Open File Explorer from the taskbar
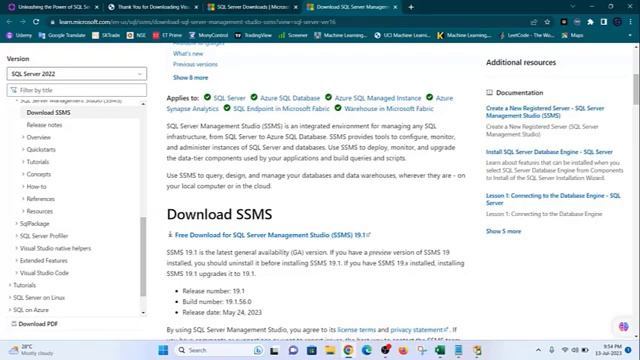 pos(330,350)
